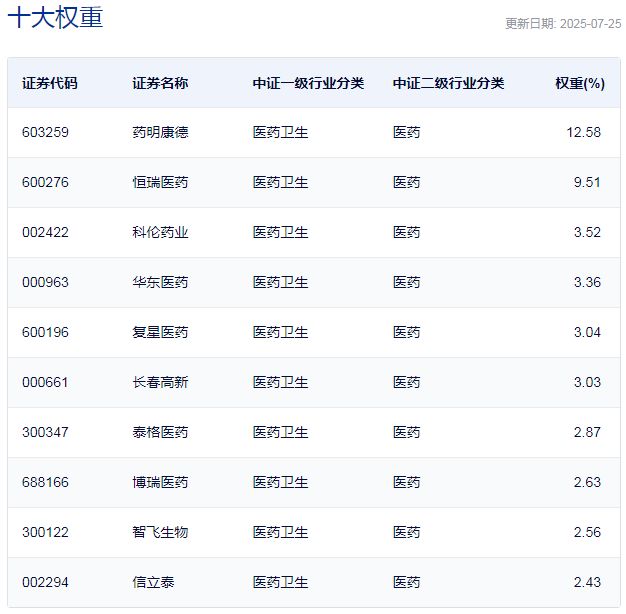Screen dimensions: 626x614
Task: Open the 药明康德 security name
Action: [x=160, y=132]
